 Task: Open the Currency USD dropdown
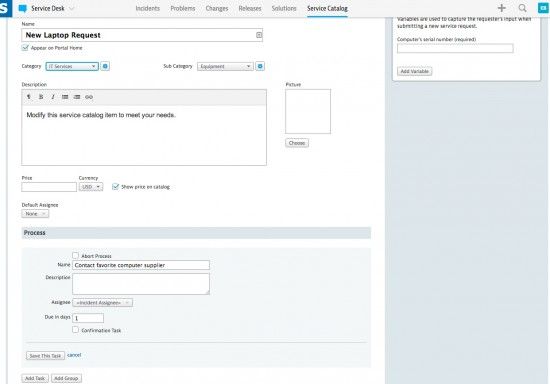91,187
